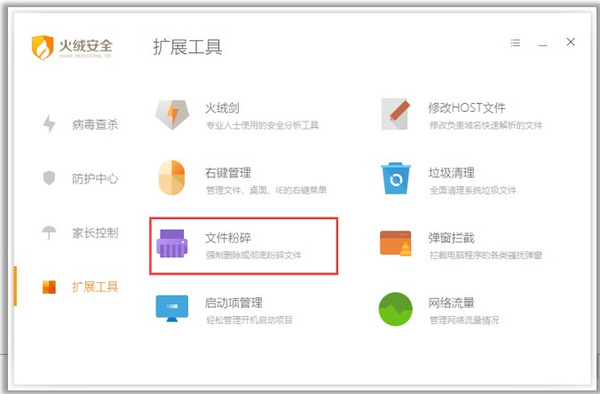The image size is (600, 394).
Task: Launch 垃圾清理 tool title
Action: click(x=452, y=173)
